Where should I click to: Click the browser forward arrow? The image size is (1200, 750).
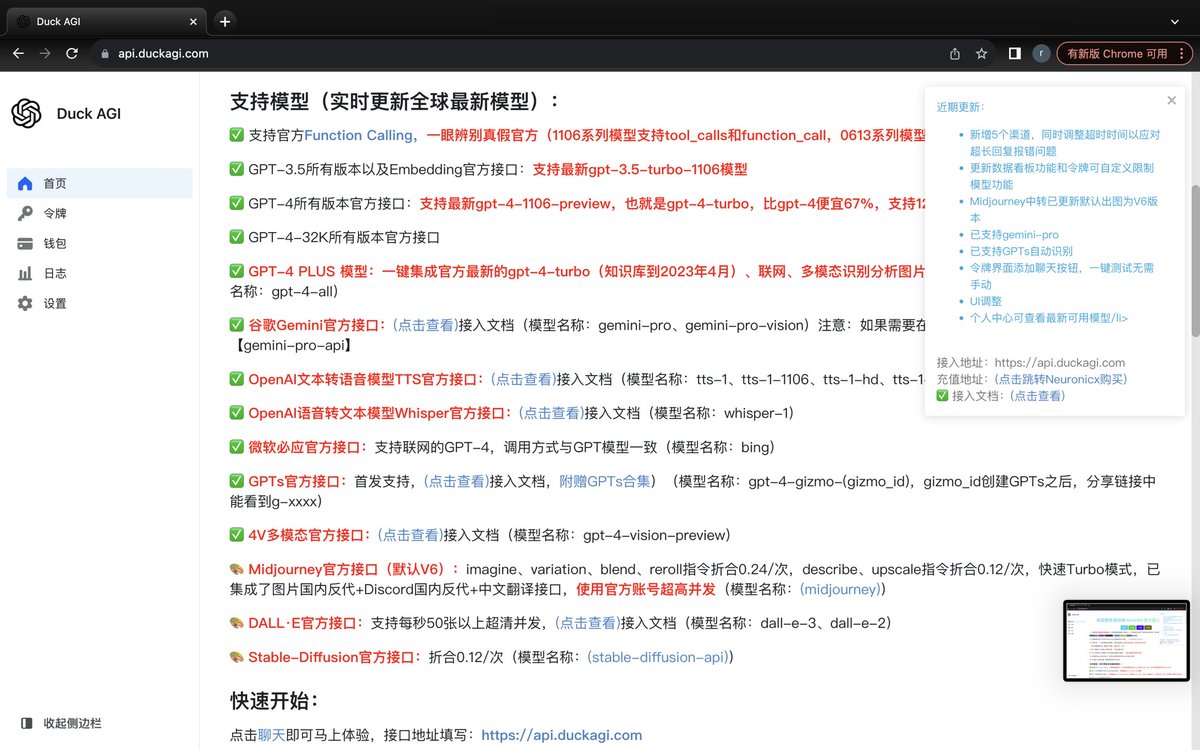(x=45, y=54)
